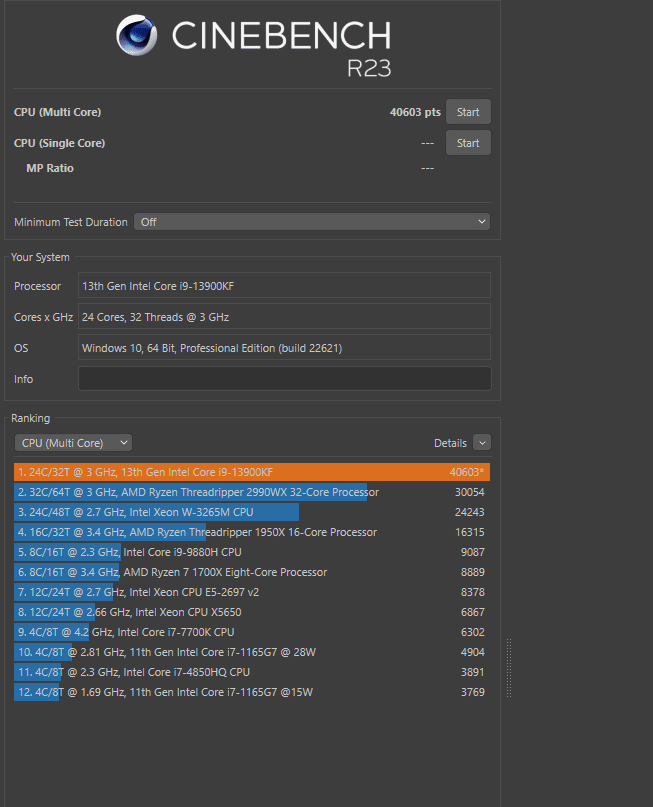Click the score 24243 in ranking
The height and width of the screenshot is (807, 653).
469,512
